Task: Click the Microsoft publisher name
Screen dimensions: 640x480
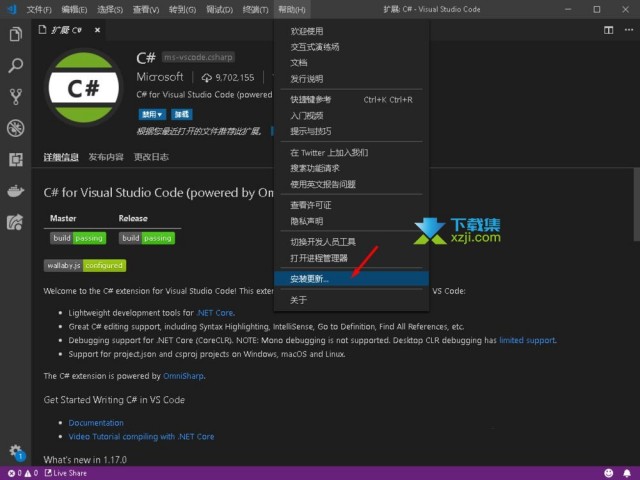Action: (x=160, y=77)
